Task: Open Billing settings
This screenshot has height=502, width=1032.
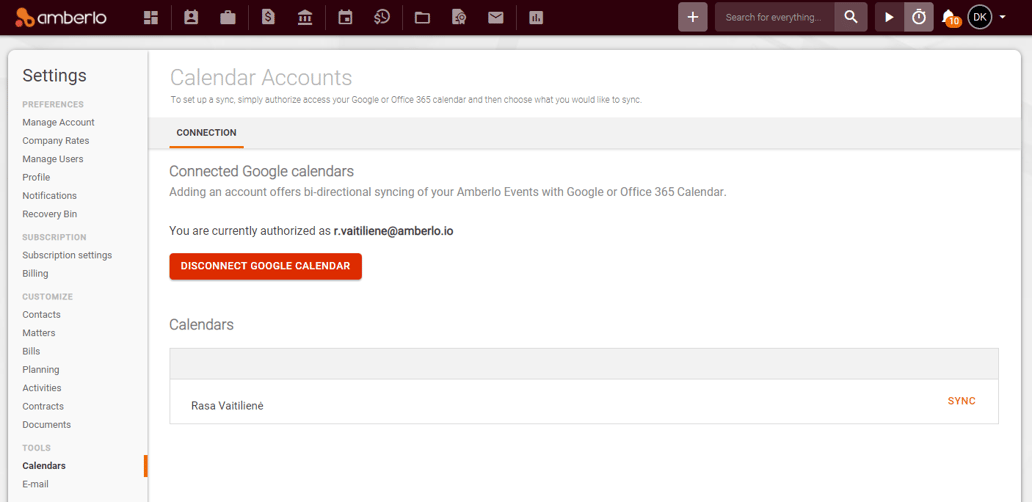Action: pyautogui.click(x=36, y=274)
